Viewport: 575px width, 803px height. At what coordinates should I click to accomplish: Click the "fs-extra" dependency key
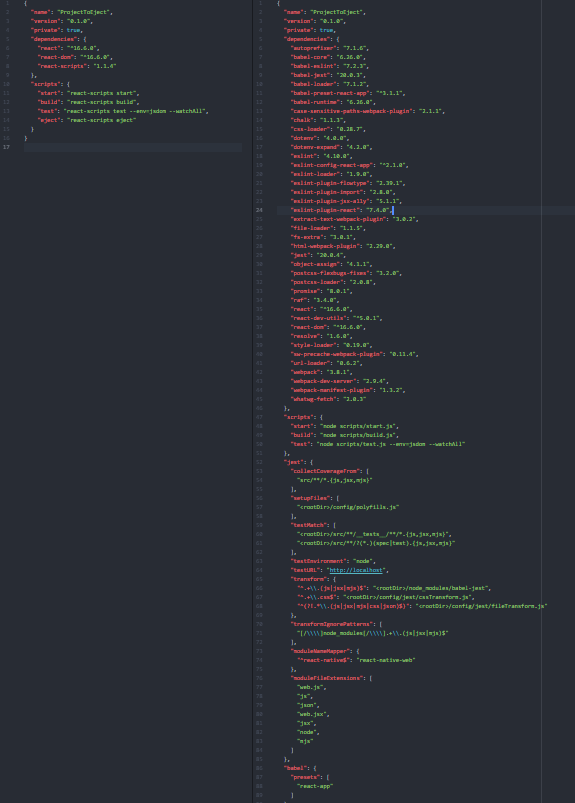(308, 237)
